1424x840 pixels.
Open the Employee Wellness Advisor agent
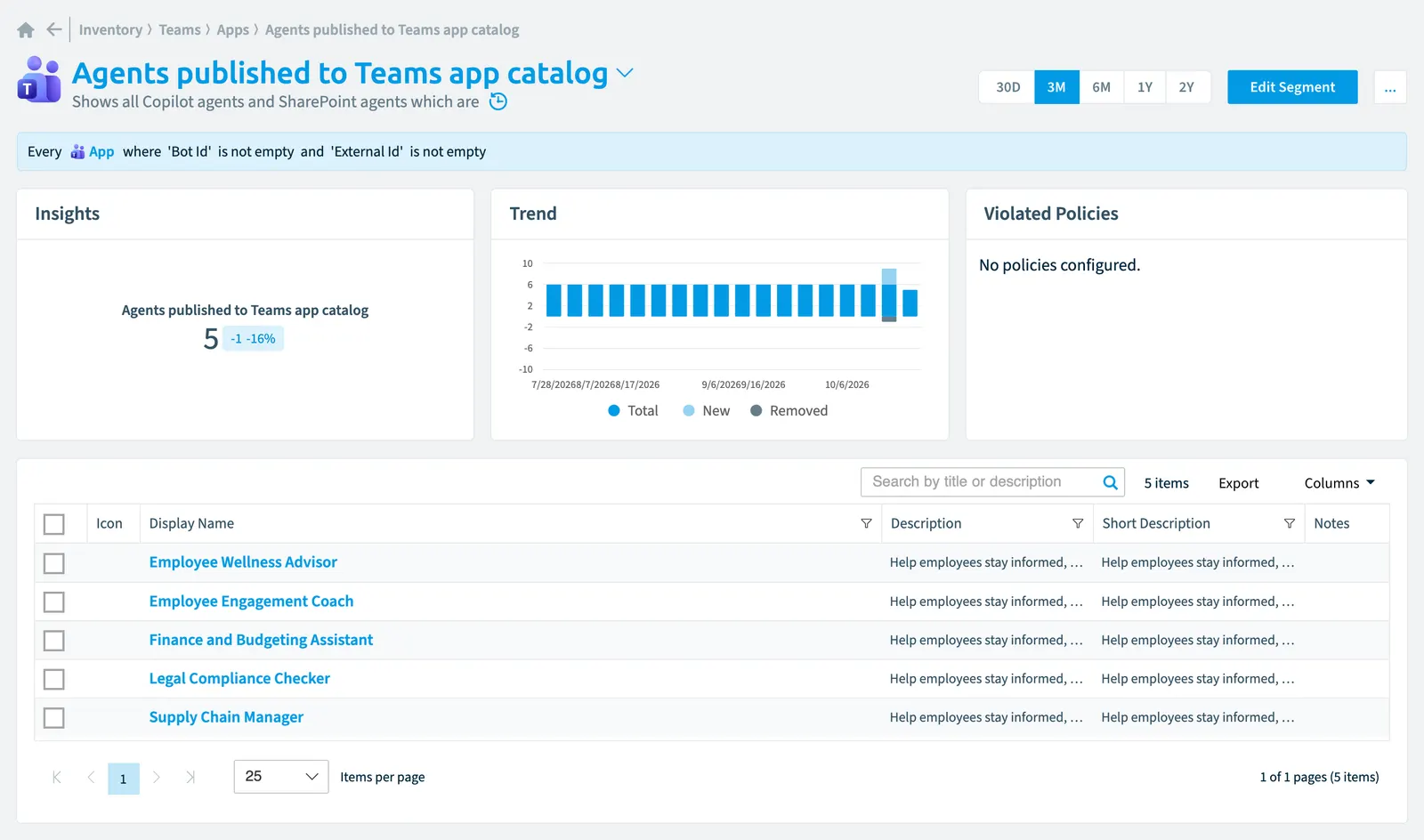click(x=243, y=562)
